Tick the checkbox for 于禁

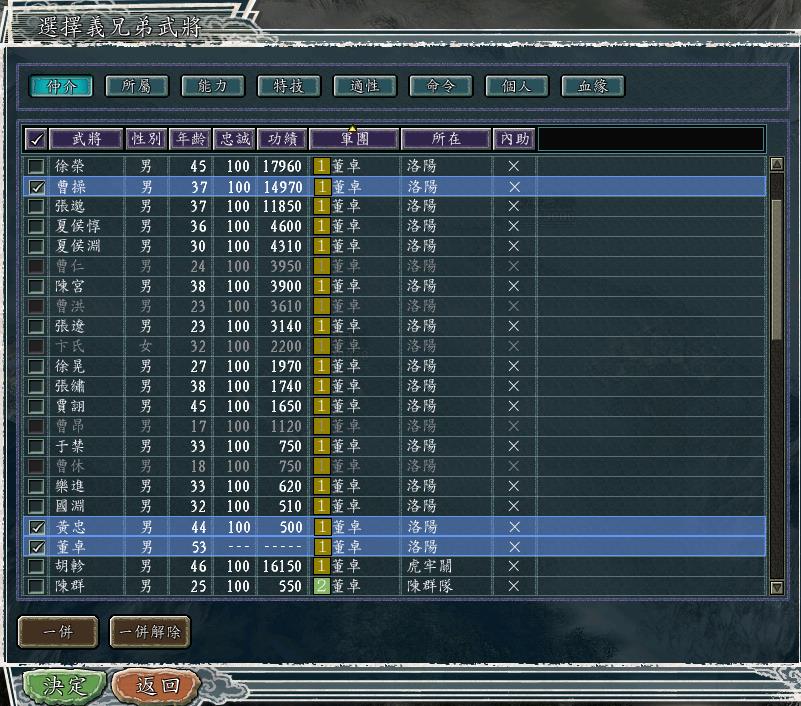36,446
